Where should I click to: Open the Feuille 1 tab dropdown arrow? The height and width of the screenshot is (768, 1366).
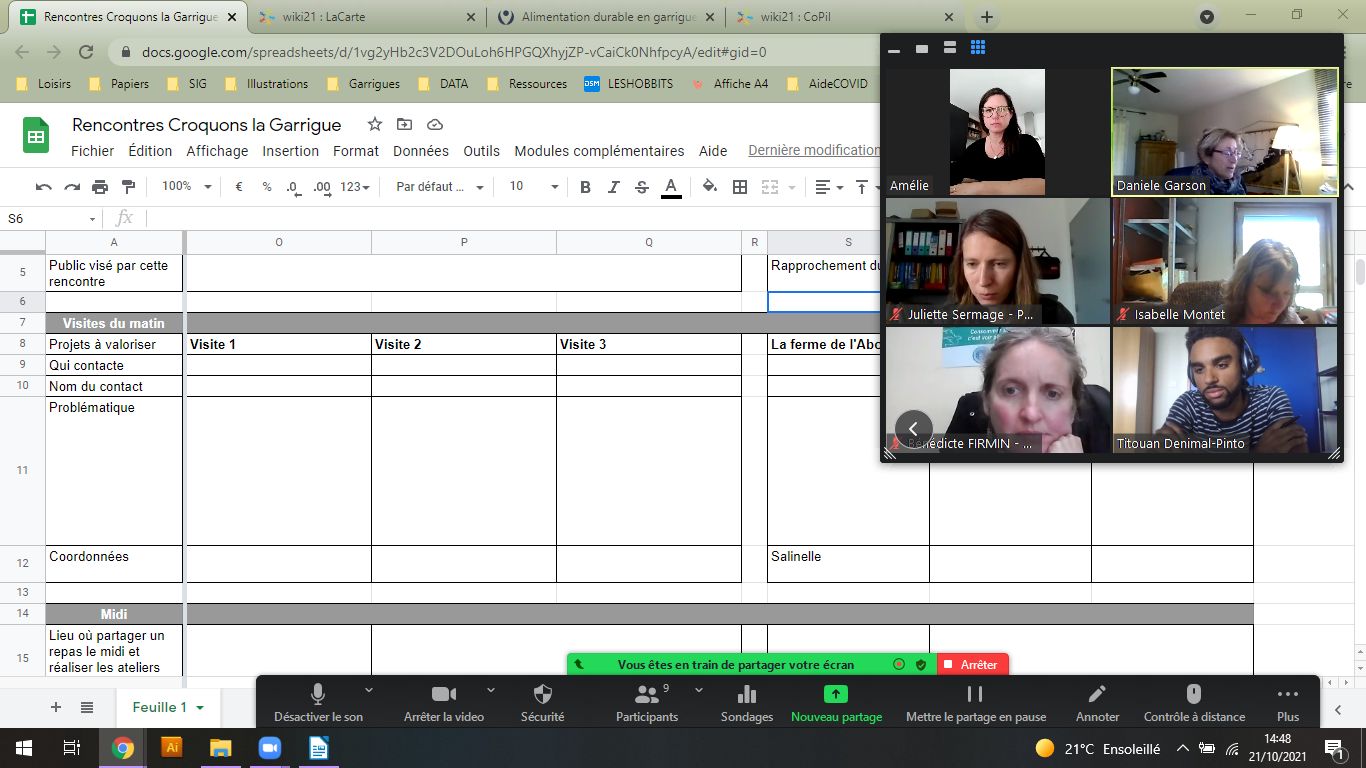(x=200, y=708)
